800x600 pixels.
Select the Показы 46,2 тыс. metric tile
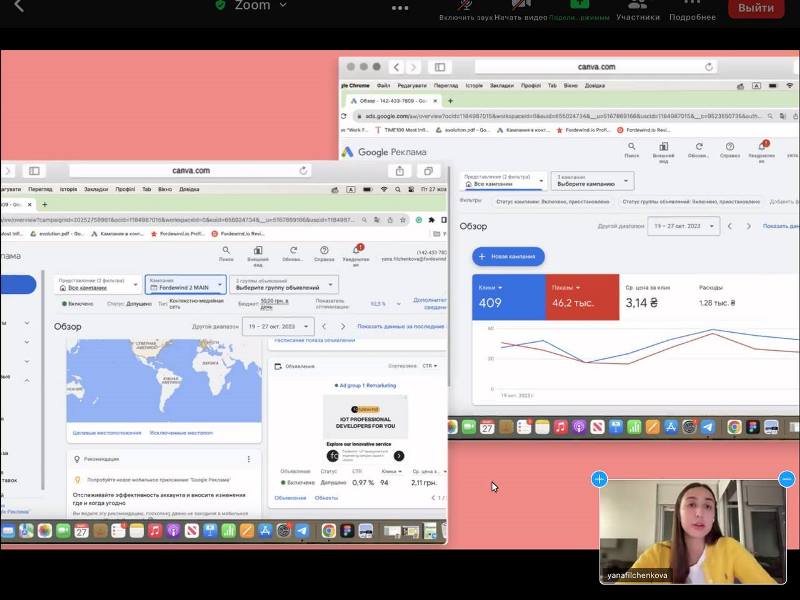(x=582, y=297)
